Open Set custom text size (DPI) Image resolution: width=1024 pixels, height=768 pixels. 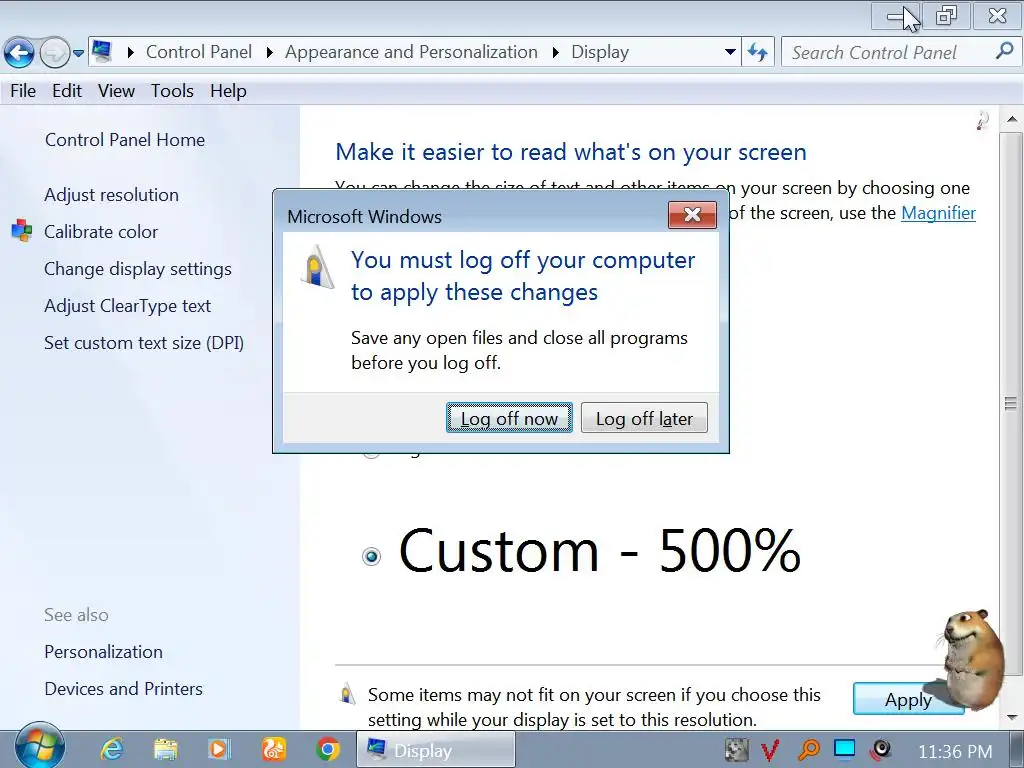coord(144,343)
